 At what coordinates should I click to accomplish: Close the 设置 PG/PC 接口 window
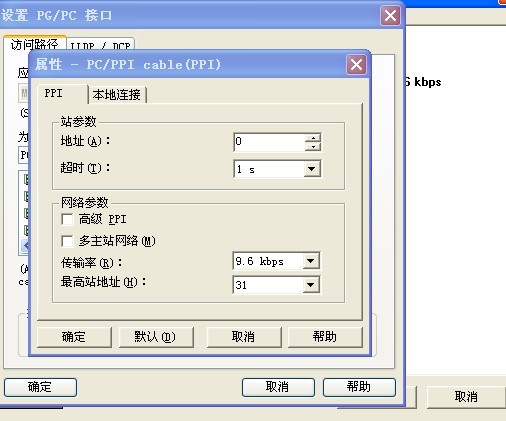[x=390, y=16]
